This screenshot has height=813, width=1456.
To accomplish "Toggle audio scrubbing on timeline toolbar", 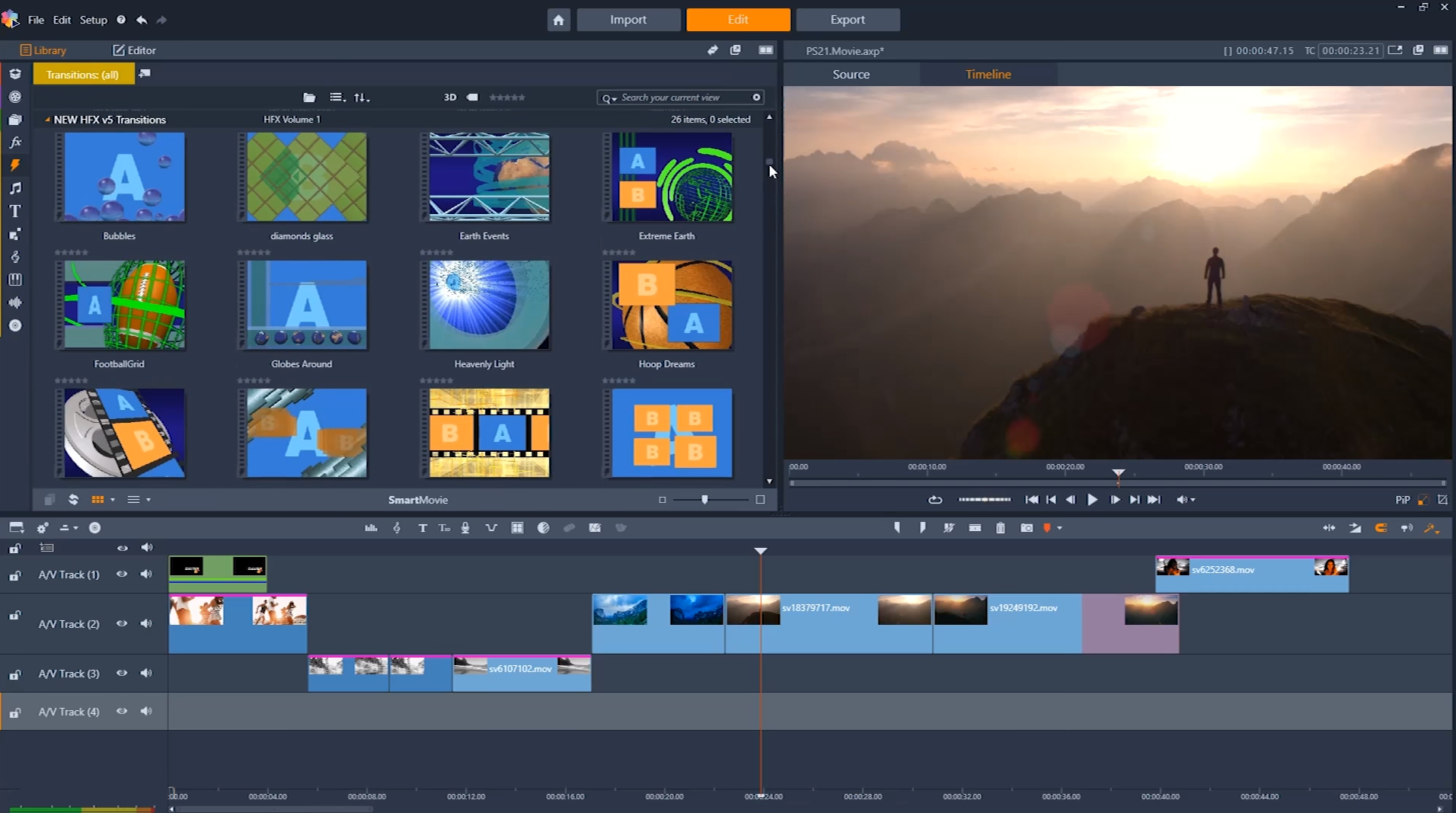I will [1407, 528].
